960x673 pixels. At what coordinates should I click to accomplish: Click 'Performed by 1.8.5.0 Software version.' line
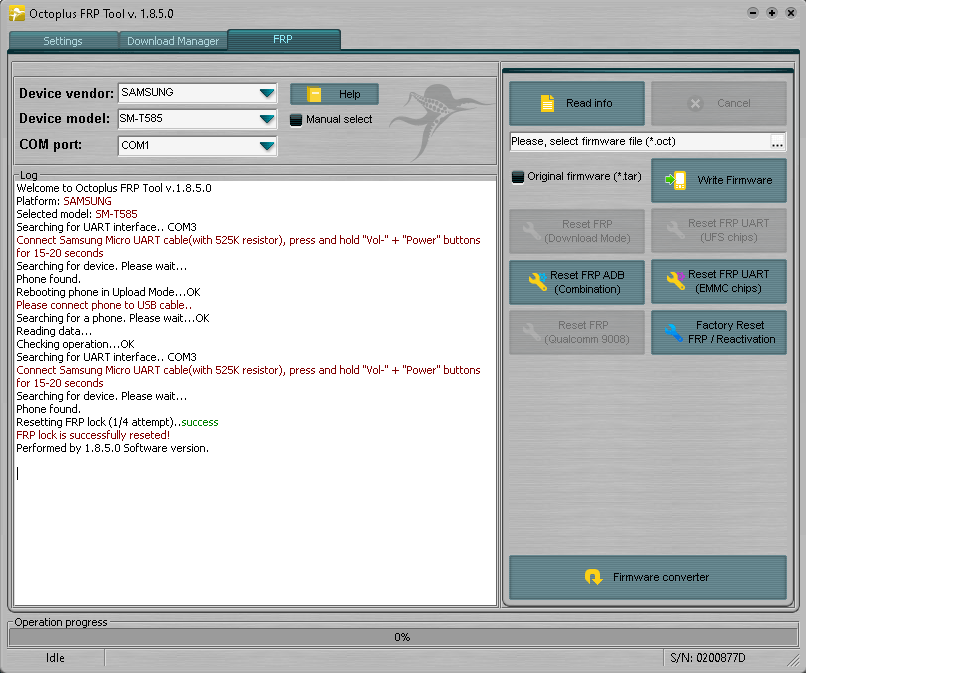[x=112, y=448]
